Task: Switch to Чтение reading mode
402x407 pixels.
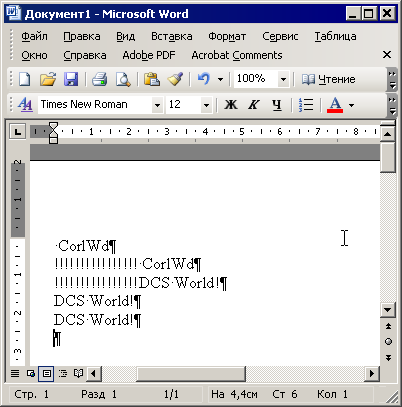Action: point(328,79)
